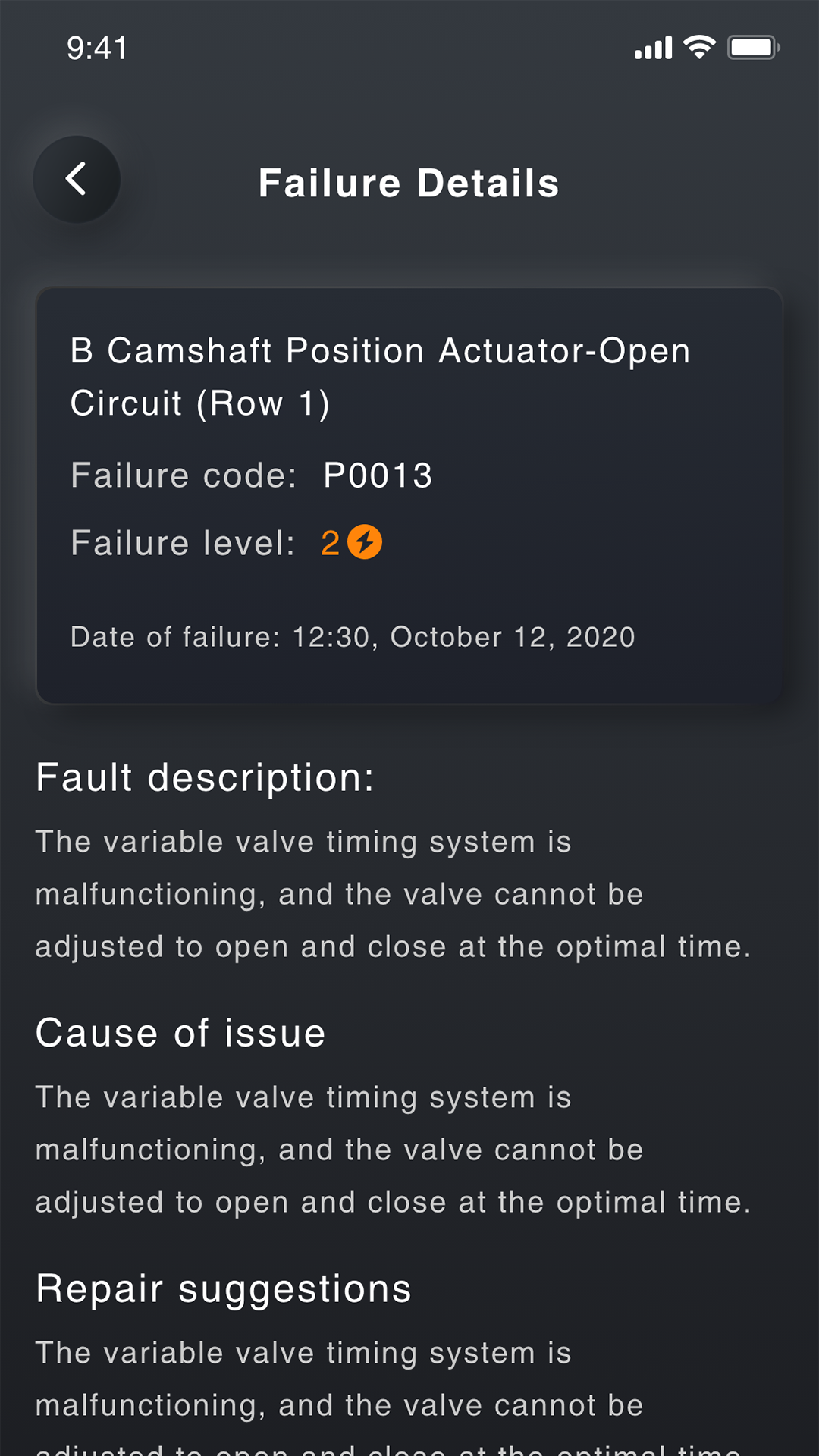The height and width of the screenshot is (1456, 819).
Task: Tap the Camshaft Position Actuator failure title
Action: [380, 351]
